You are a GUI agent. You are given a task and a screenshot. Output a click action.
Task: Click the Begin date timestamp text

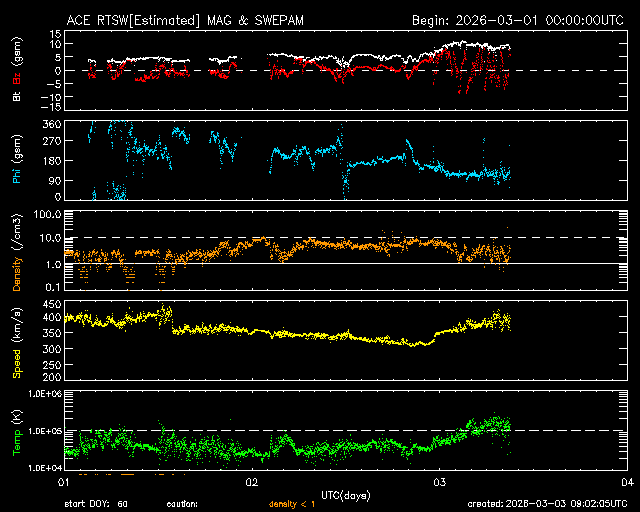[x=518, y=20]
